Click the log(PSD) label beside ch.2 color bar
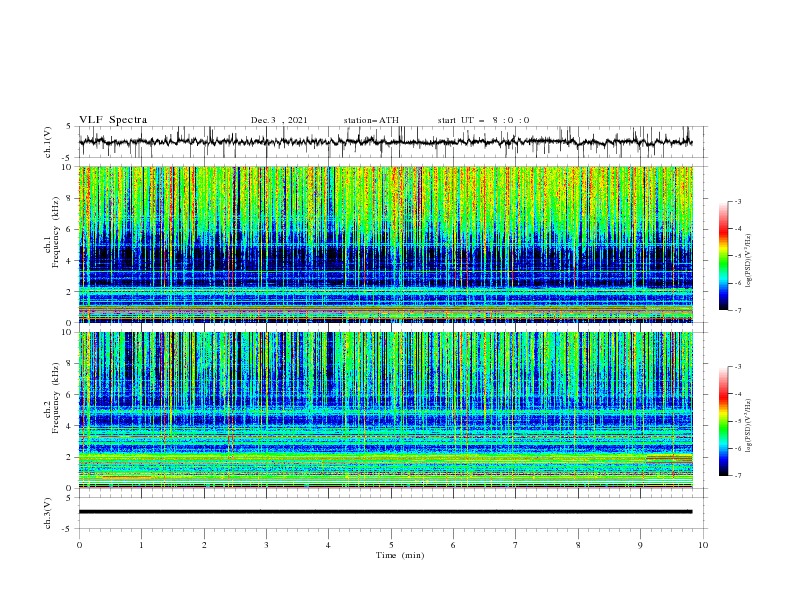 pyautogui.click(x=749, y=426)
